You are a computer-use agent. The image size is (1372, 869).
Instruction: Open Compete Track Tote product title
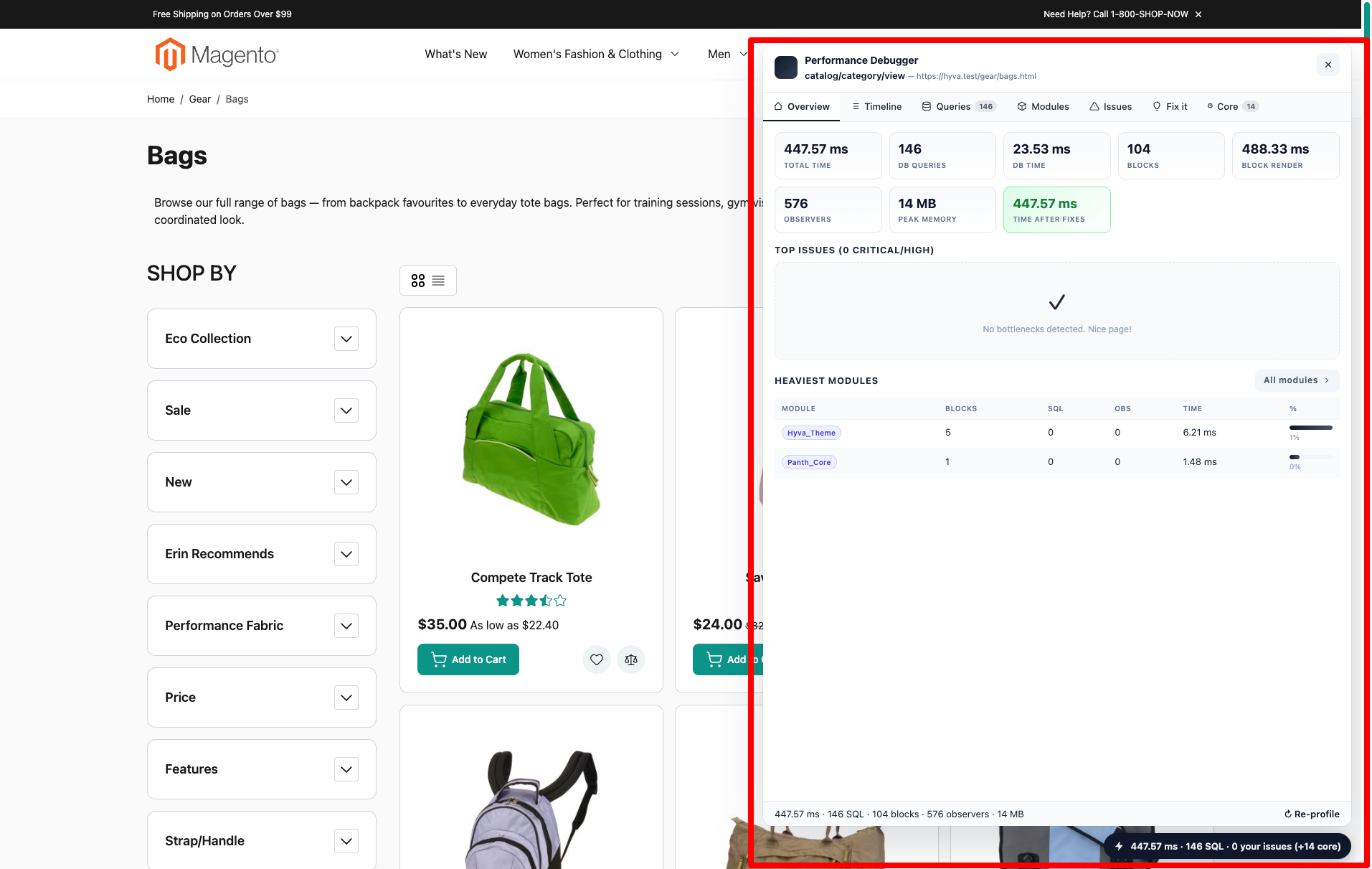coord(531,578)
